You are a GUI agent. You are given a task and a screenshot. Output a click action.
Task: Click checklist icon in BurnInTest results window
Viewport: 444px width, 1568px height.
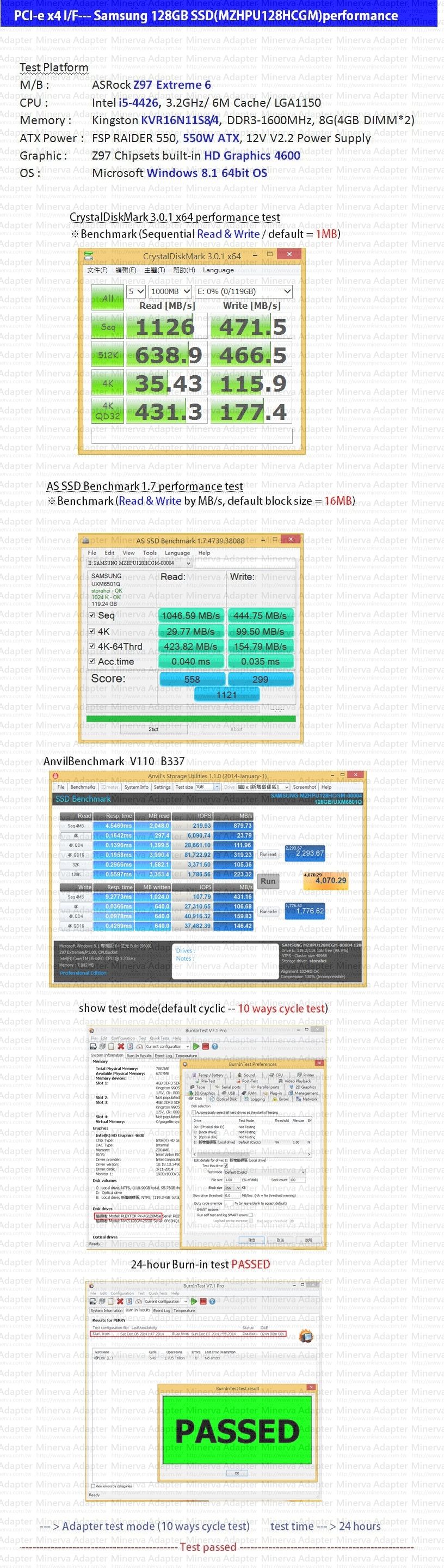point(129,1301)
